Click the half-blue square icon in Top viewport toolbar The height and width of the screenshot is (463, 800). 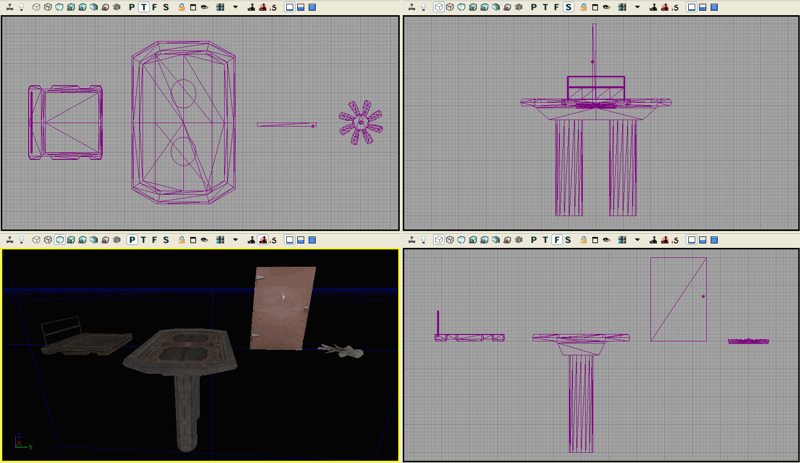301,7
